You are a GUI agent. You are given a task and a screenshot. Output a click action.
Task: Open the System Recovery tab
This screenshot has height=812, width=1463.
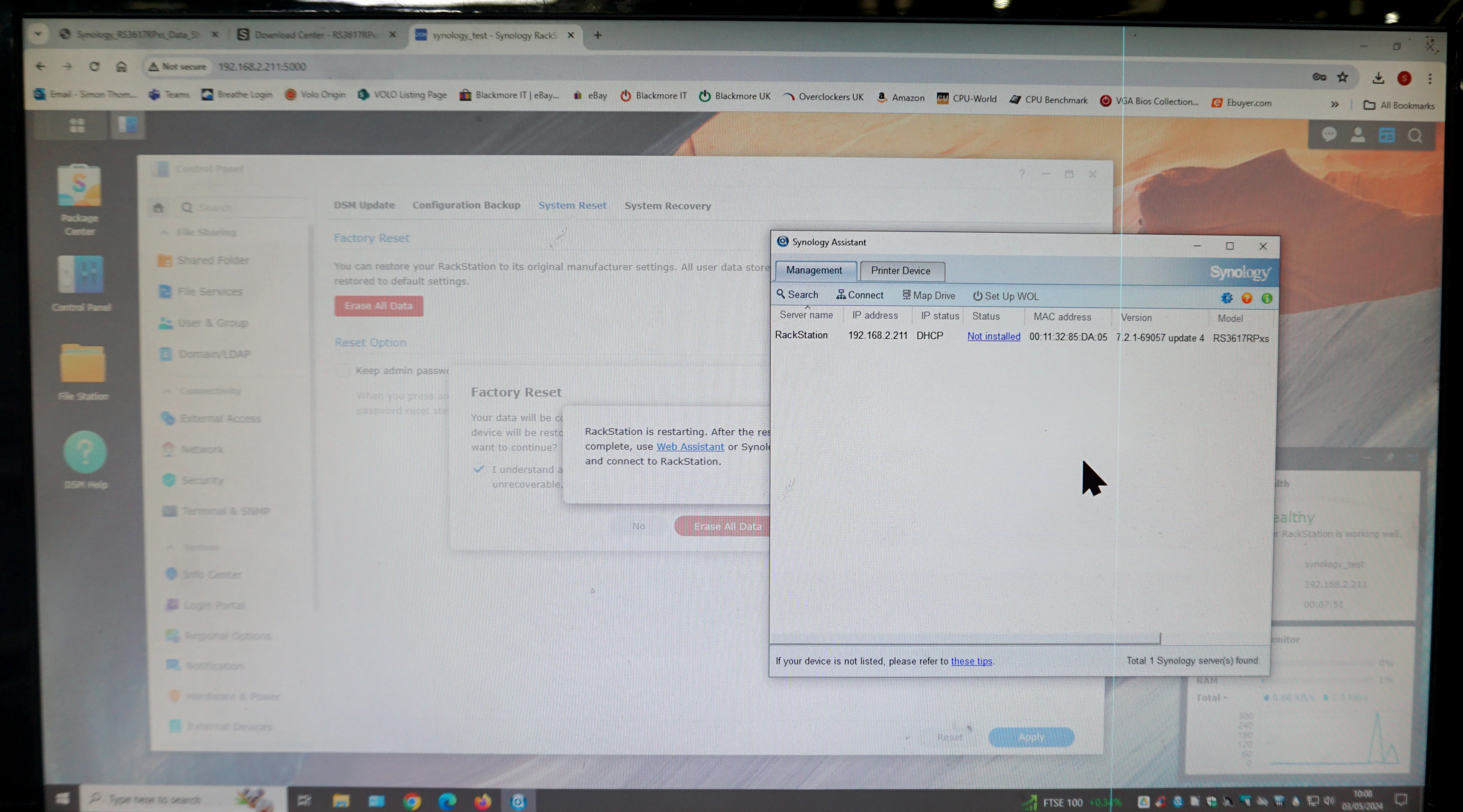(668, 206)
